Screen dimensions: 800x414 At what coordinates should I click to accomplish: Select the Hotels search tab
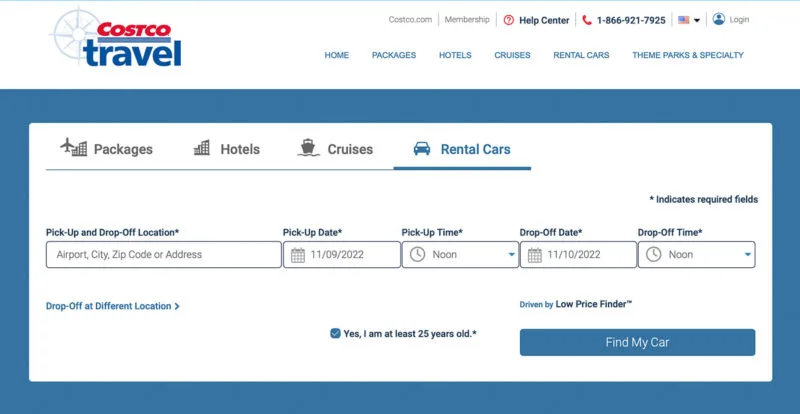tap(227, 149)
